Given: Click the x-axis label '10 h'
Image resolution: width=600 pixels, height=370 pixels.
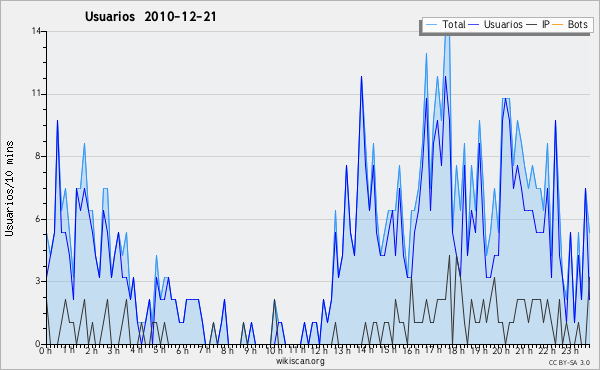Looking at the screenshot, I should point(274,350).
